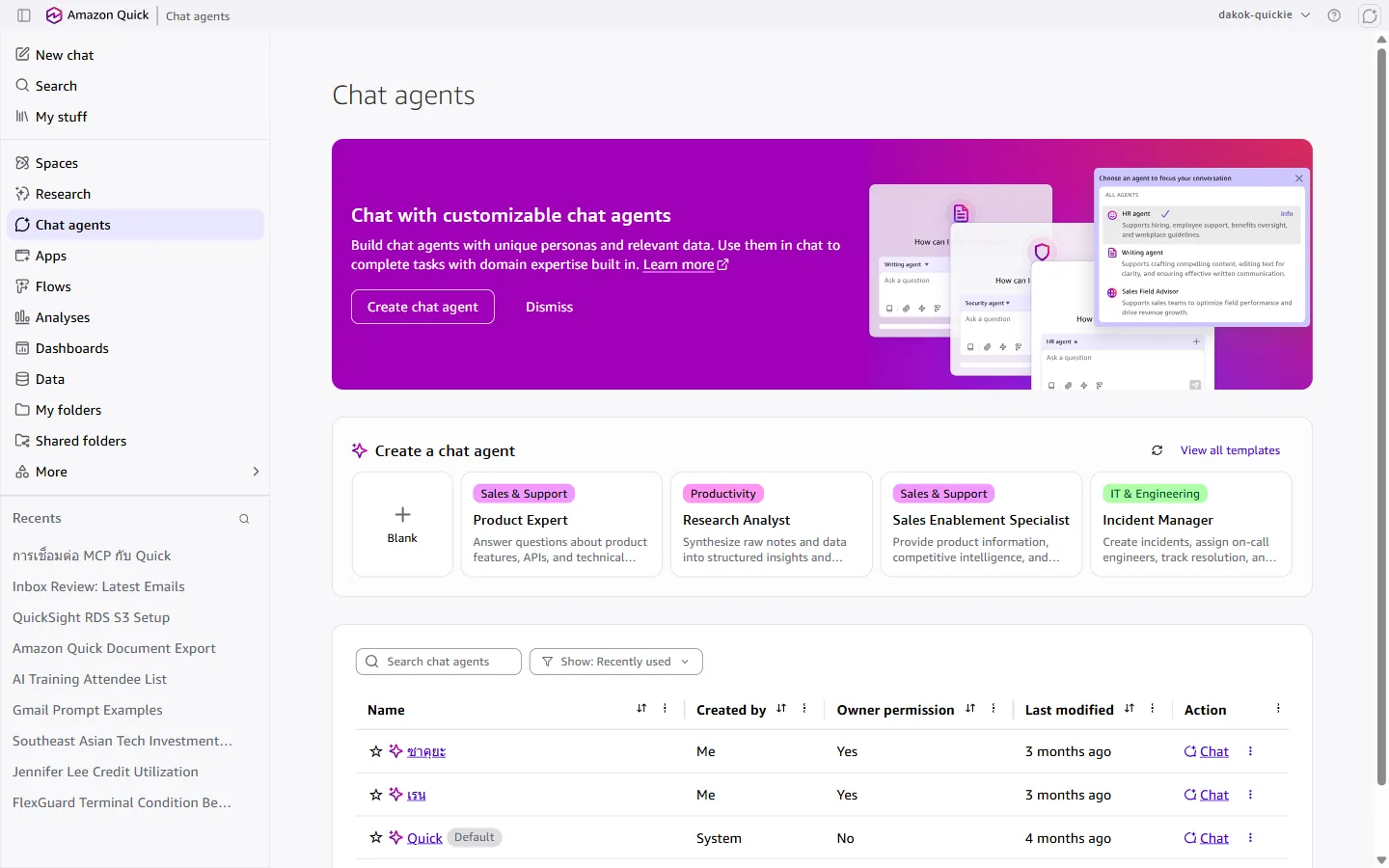
Task: Sort table by Name column
Action: [x=641, y=709]
